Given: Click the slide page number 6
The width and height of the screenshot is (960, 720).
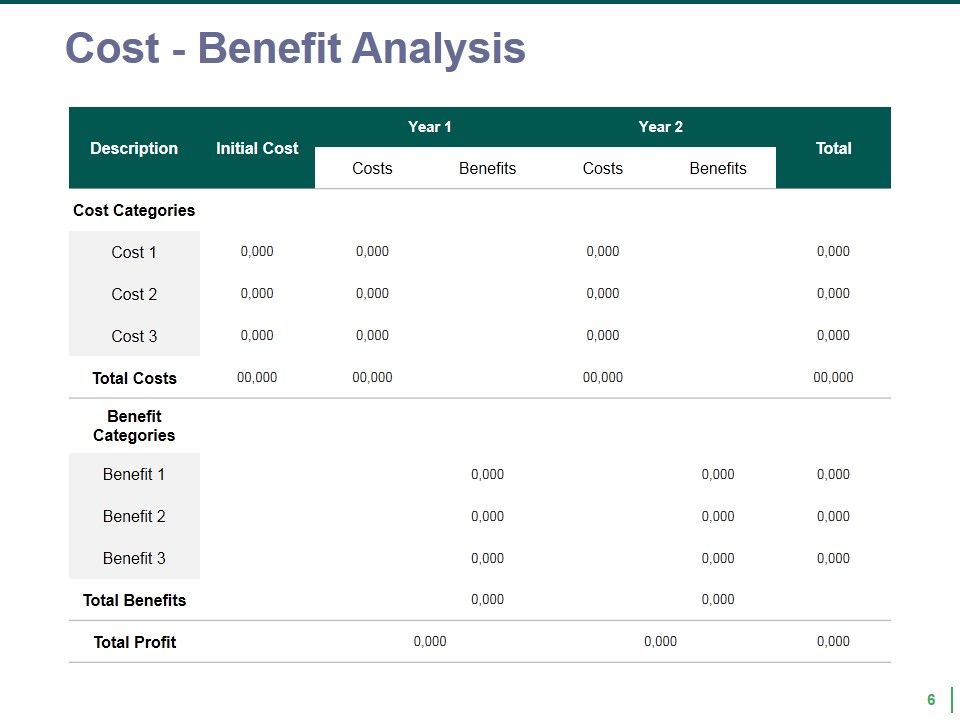Looking at the screenshot, I should [931, 700].
